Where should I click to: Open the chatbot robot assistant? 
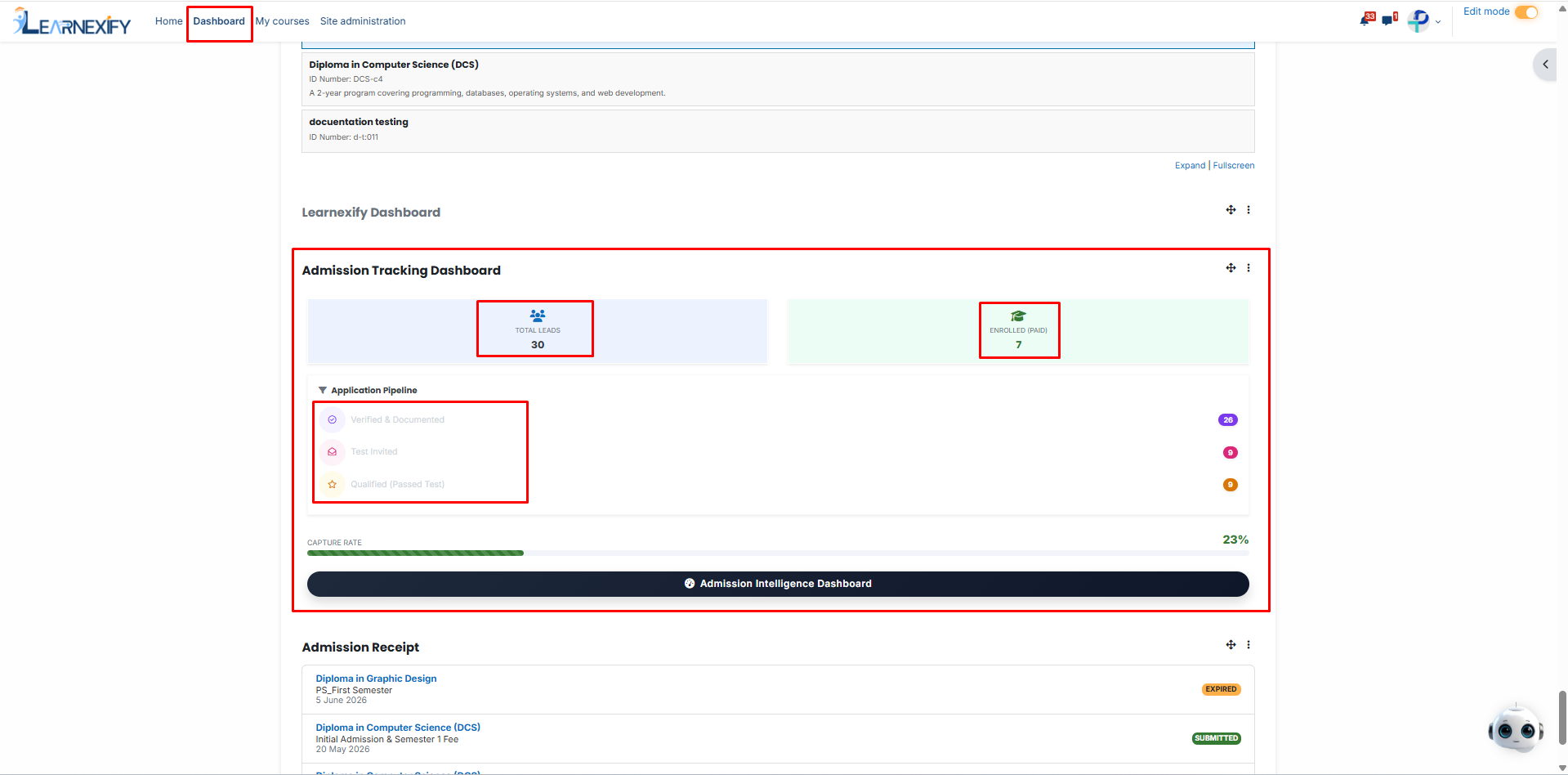click(x=1516, y=728)
